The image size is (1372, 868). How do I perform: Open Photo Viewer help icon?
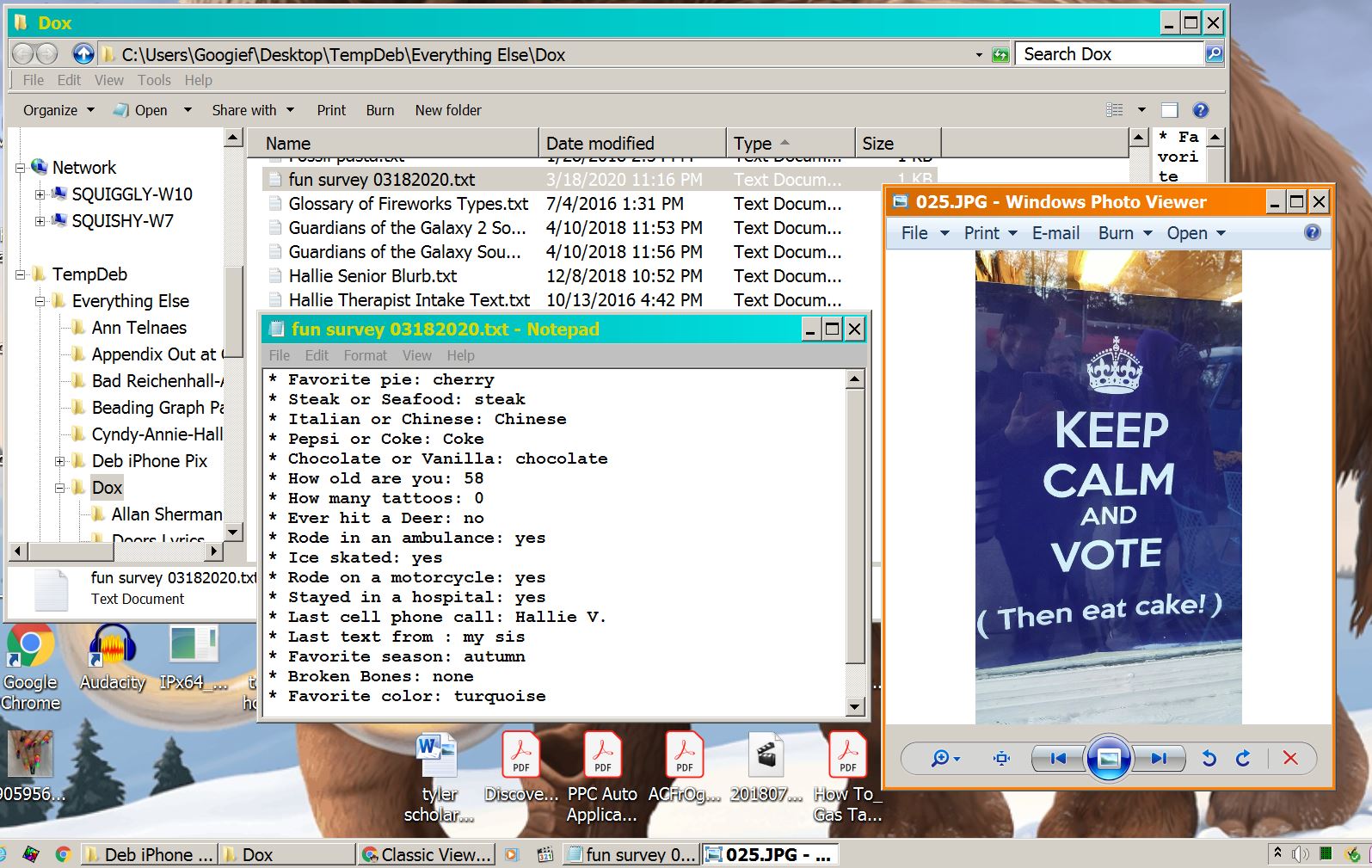point(1312,232)
